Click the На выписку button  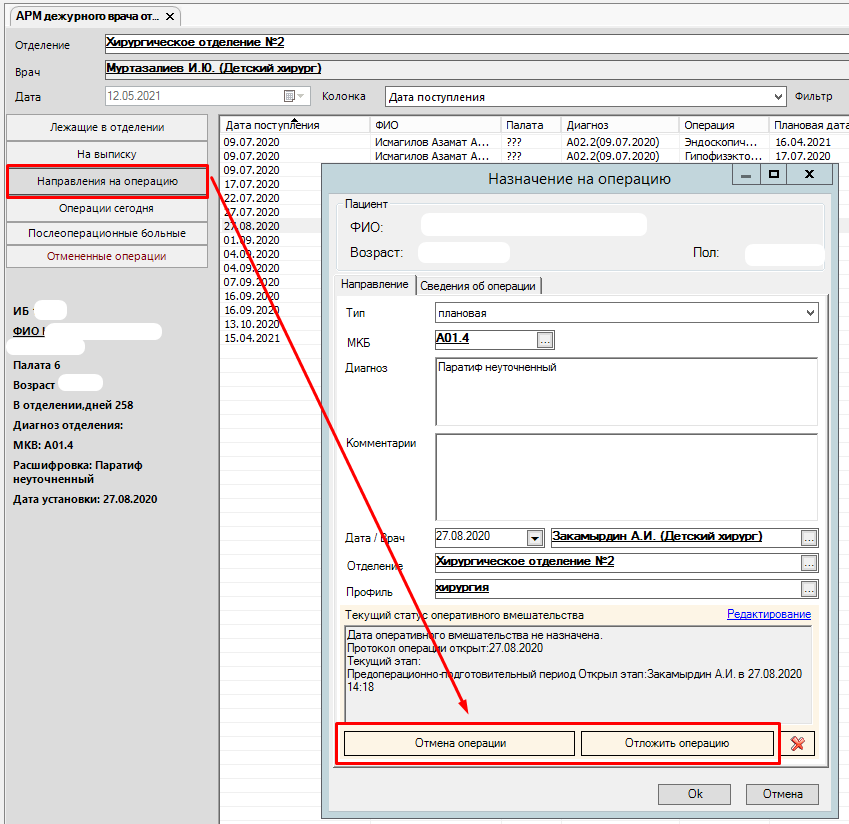click(x=107, y=154)
